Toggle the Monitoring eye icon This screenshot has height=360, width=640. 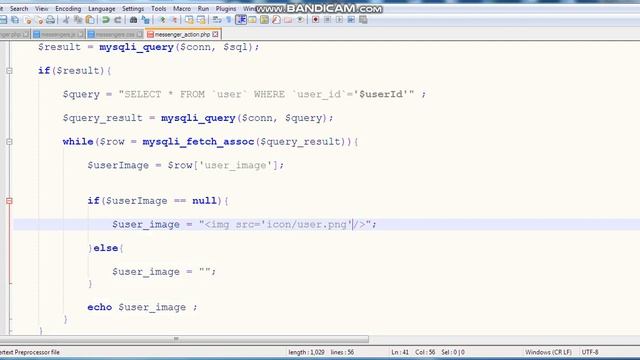(x=300, y=20)
